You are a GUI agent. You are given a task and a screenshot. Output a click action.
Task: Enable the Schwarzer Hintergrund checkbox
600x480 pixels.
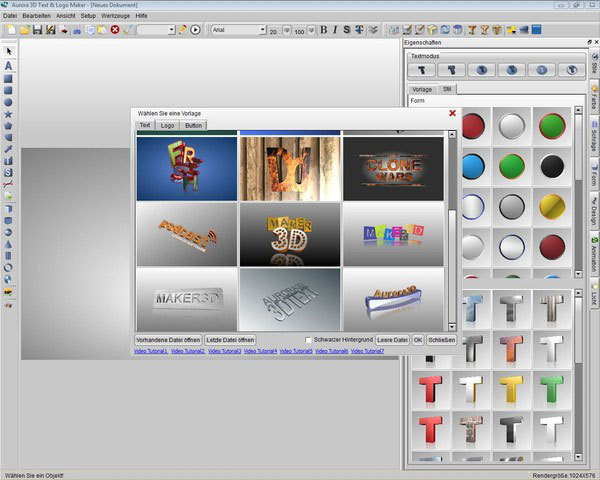tap(308, 340)
